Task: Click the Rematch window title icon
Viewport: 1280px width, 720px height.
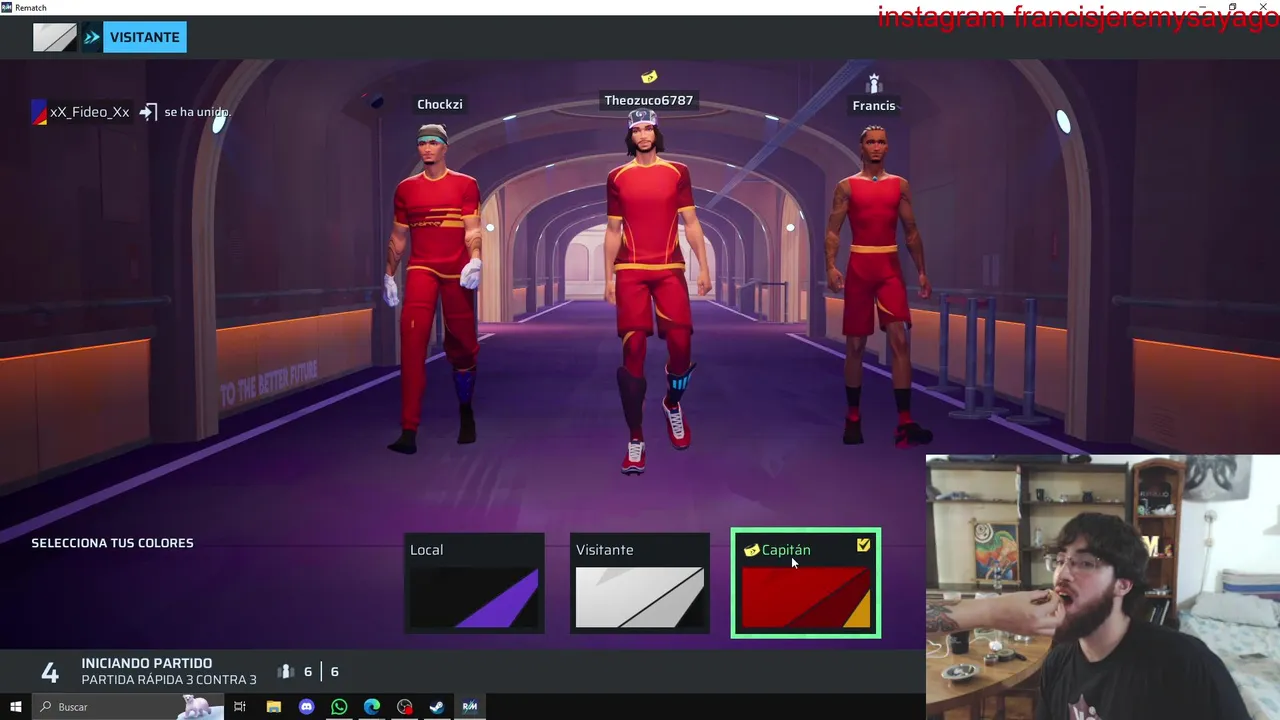Action: pyautogui.click(x=6, y=7)
